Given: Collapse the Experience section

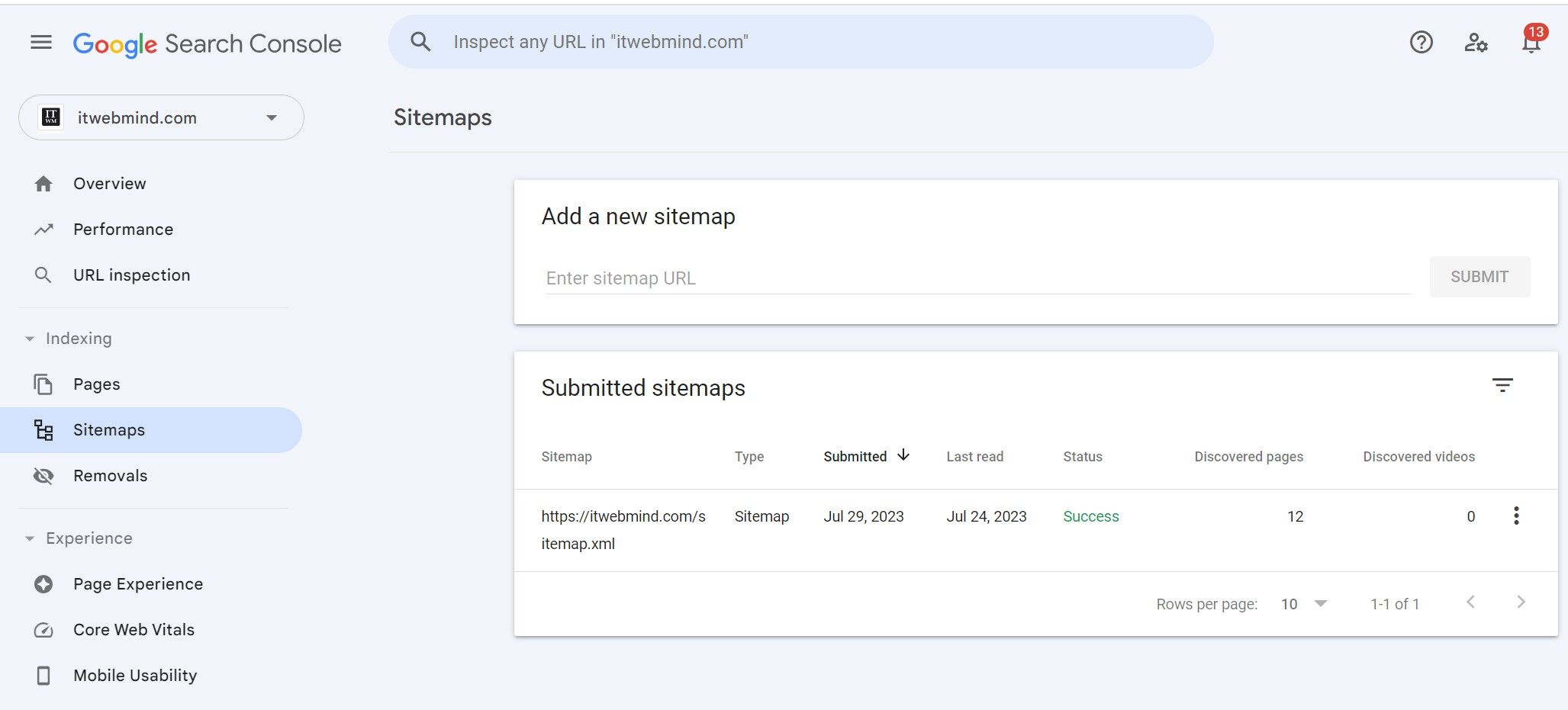Looking at the screenshot, I should (30, 538).
